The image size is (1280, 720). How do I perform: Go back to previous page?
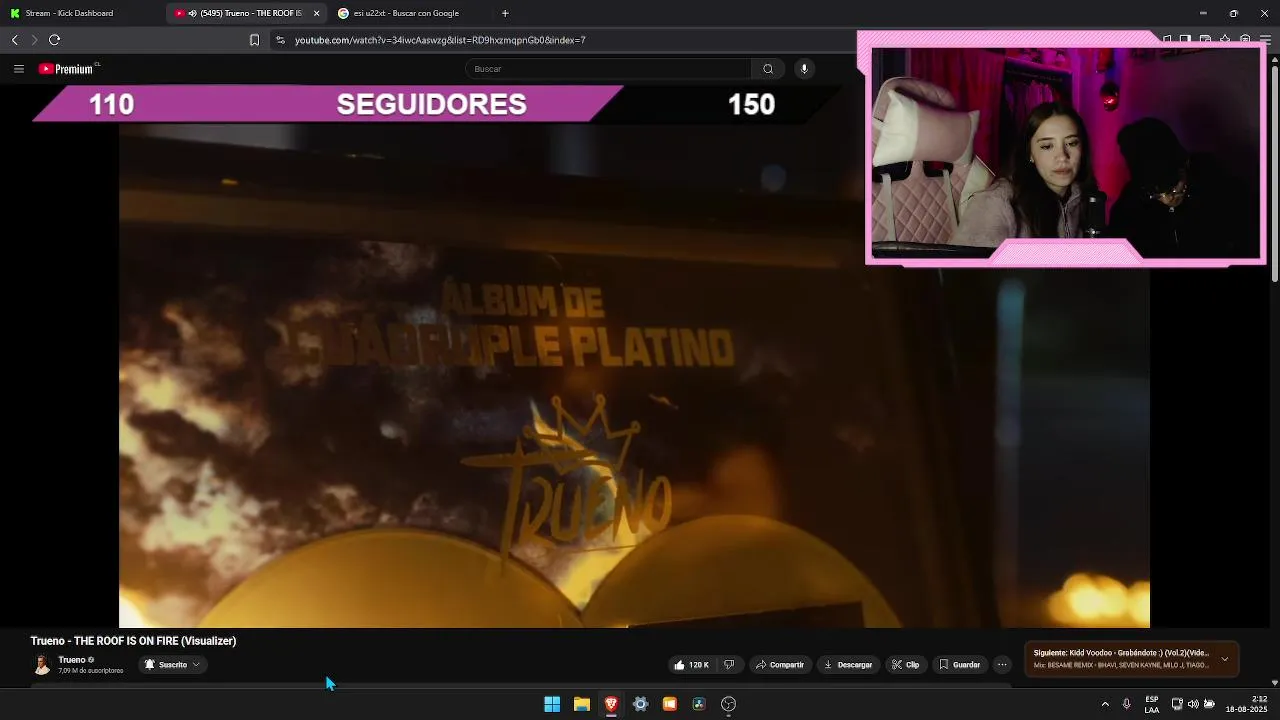(14, 40)
